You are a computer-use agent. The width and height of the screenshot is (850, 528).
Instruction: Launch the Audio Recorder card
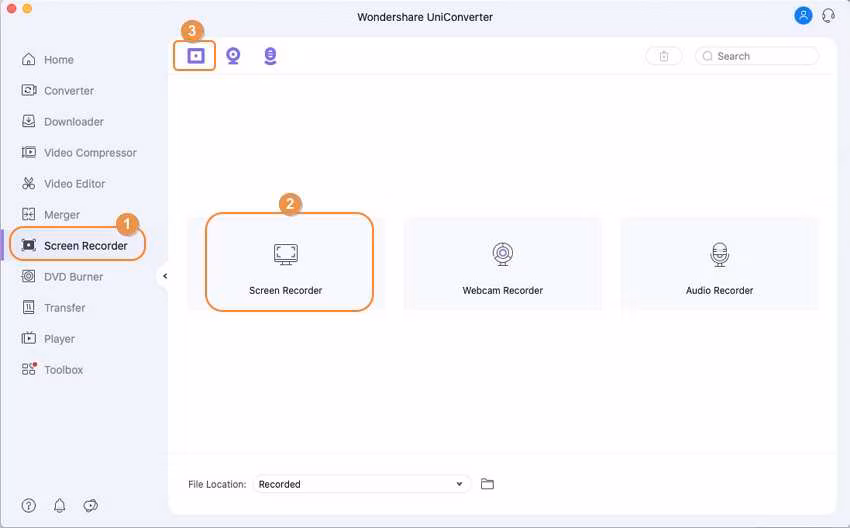point(719,263)
